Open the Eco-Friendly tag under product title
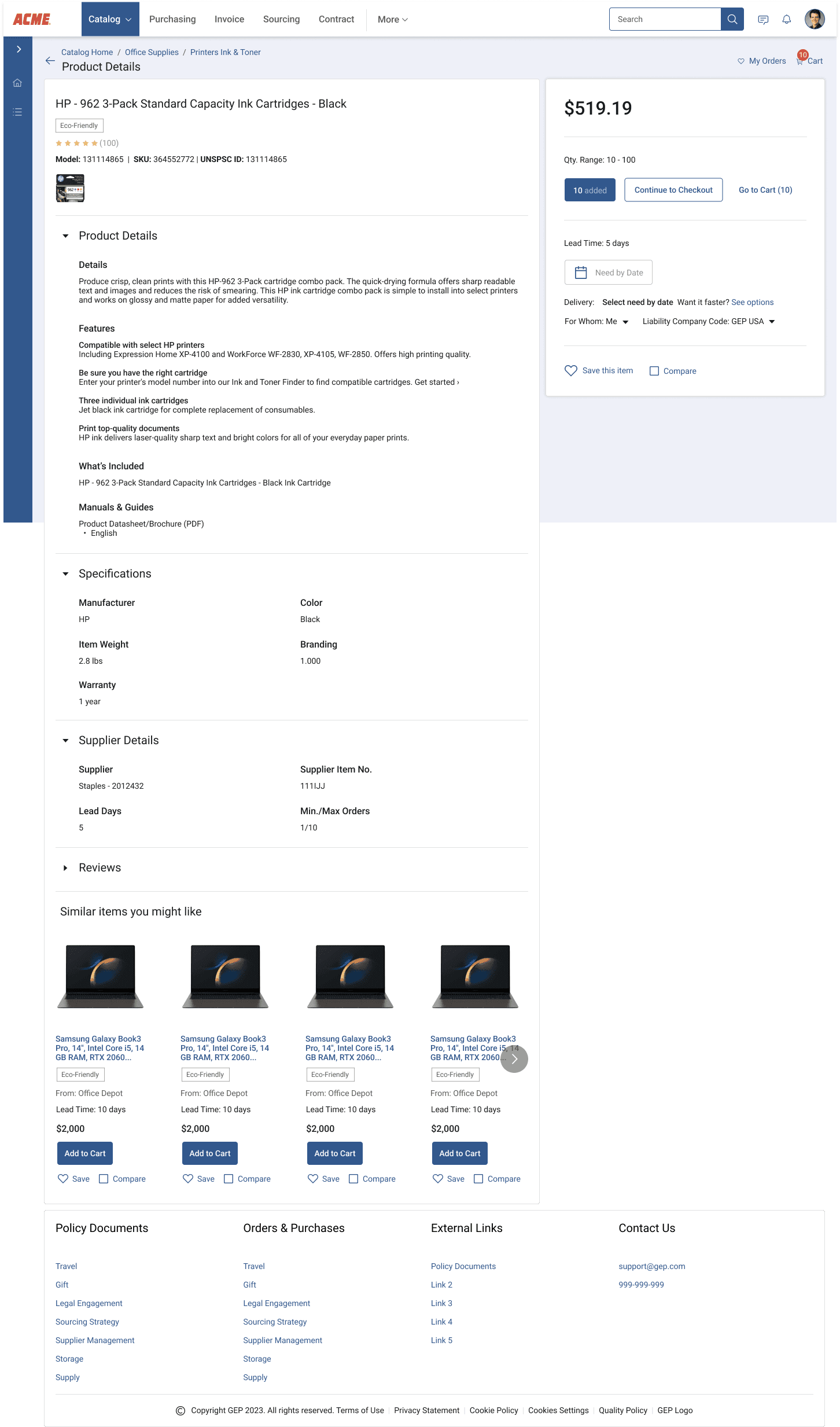The width and height of the screenshot is (840, 1427). 79,126
